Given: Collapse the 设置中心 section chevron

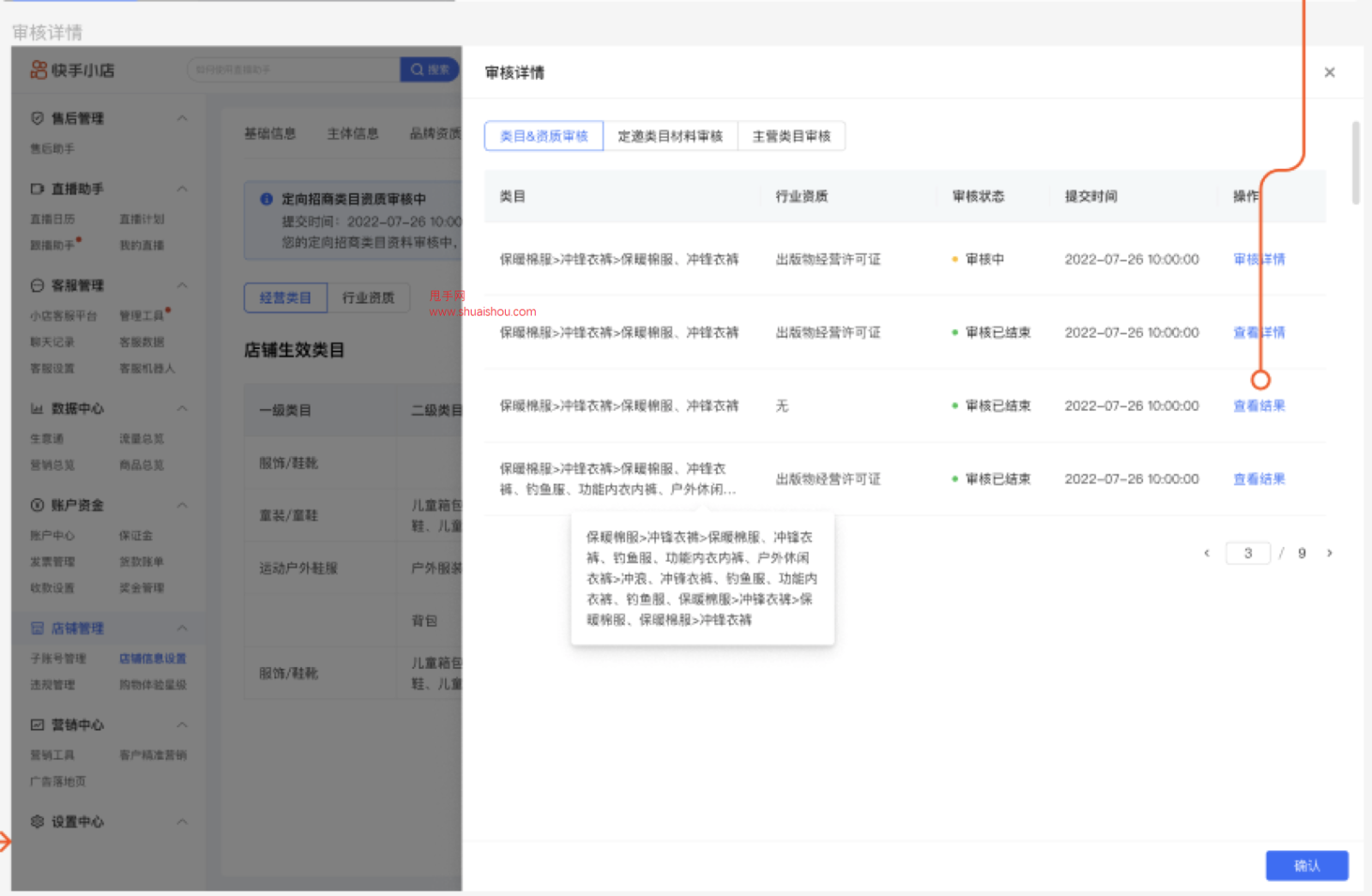Looking at the screenshot, I should (x=182, y=821).
